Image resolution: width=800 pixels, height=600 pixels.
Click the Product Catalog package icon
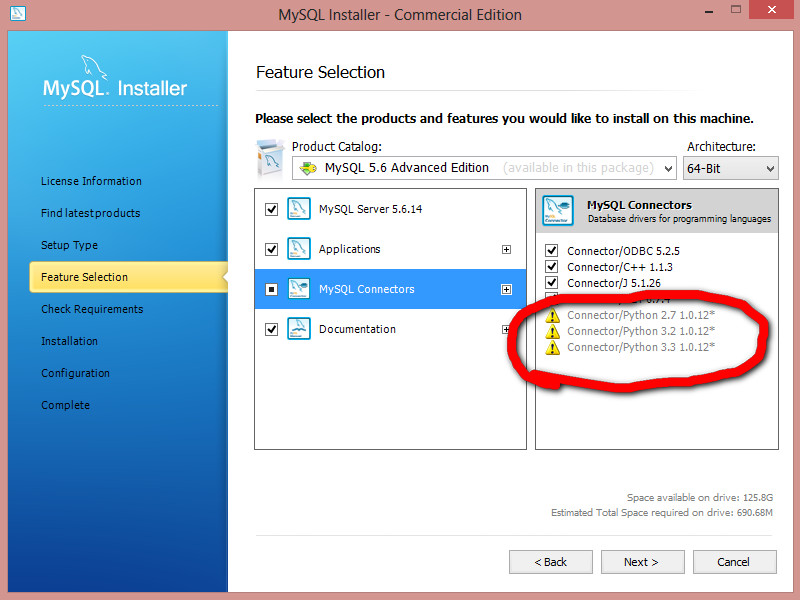[270, 160]
